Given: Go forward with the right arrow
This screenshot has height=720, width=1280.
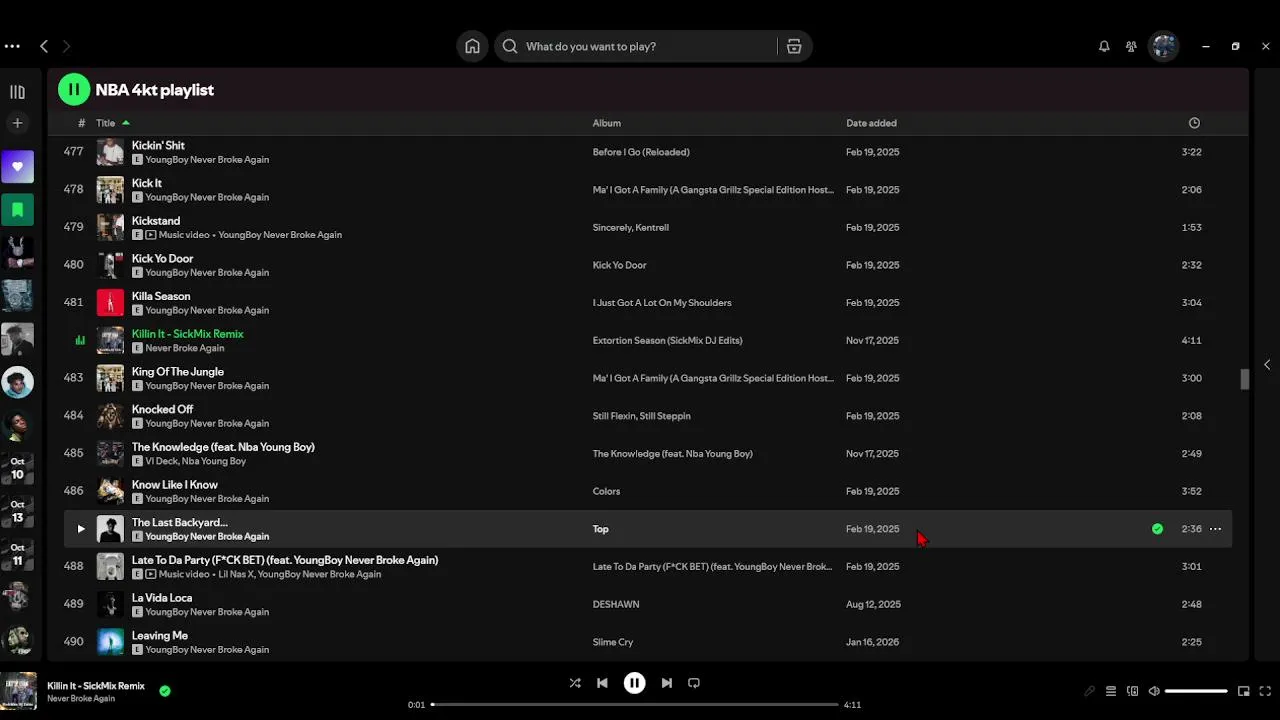Looking at the screenshot, I should tap(66, 46).
